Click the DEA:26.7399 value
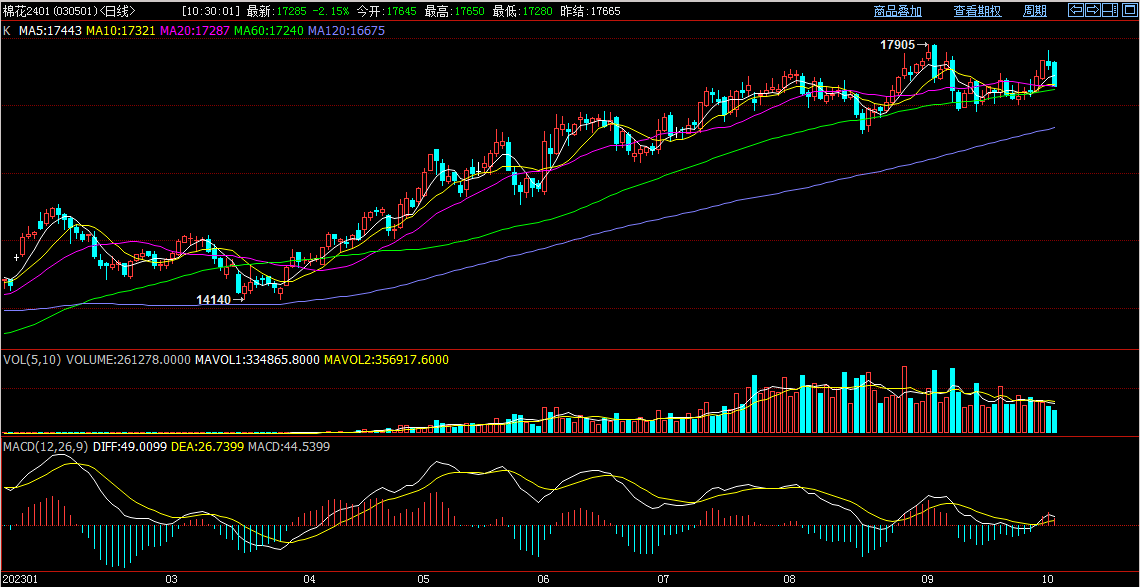 coord(207,446)
